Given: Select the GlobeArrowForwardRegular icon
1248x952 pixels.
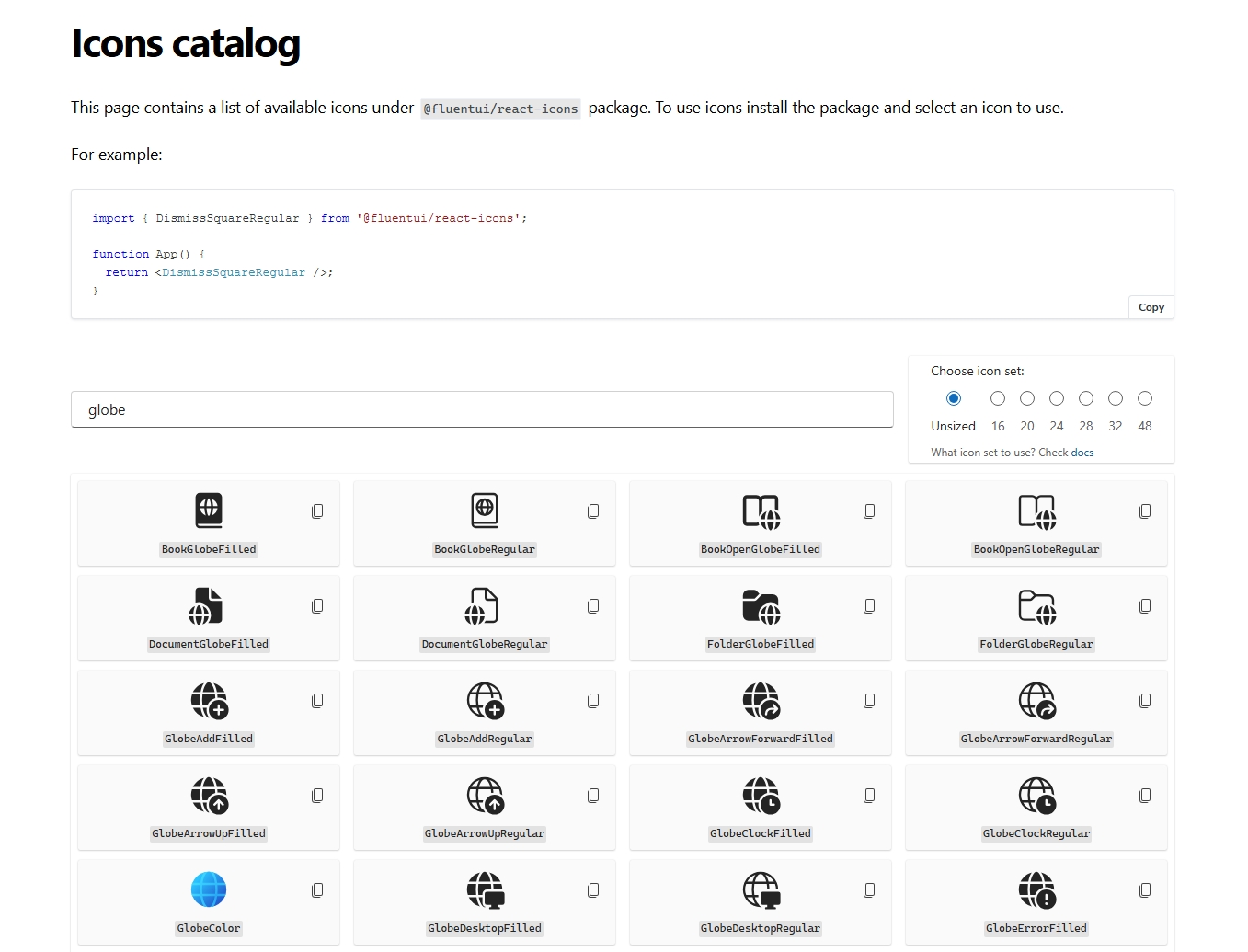Looking at the screenshot, I should pyautogui.click(x=1036, y=702).
